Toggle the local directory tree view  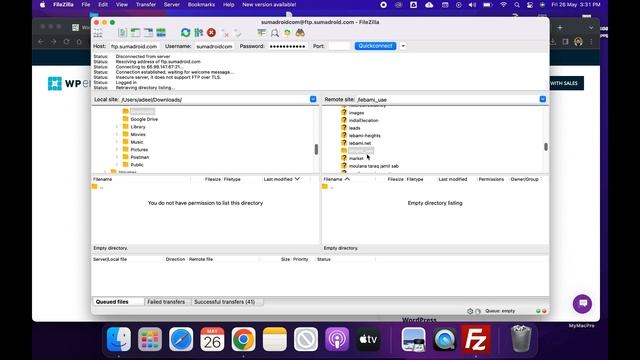(135, 33)
